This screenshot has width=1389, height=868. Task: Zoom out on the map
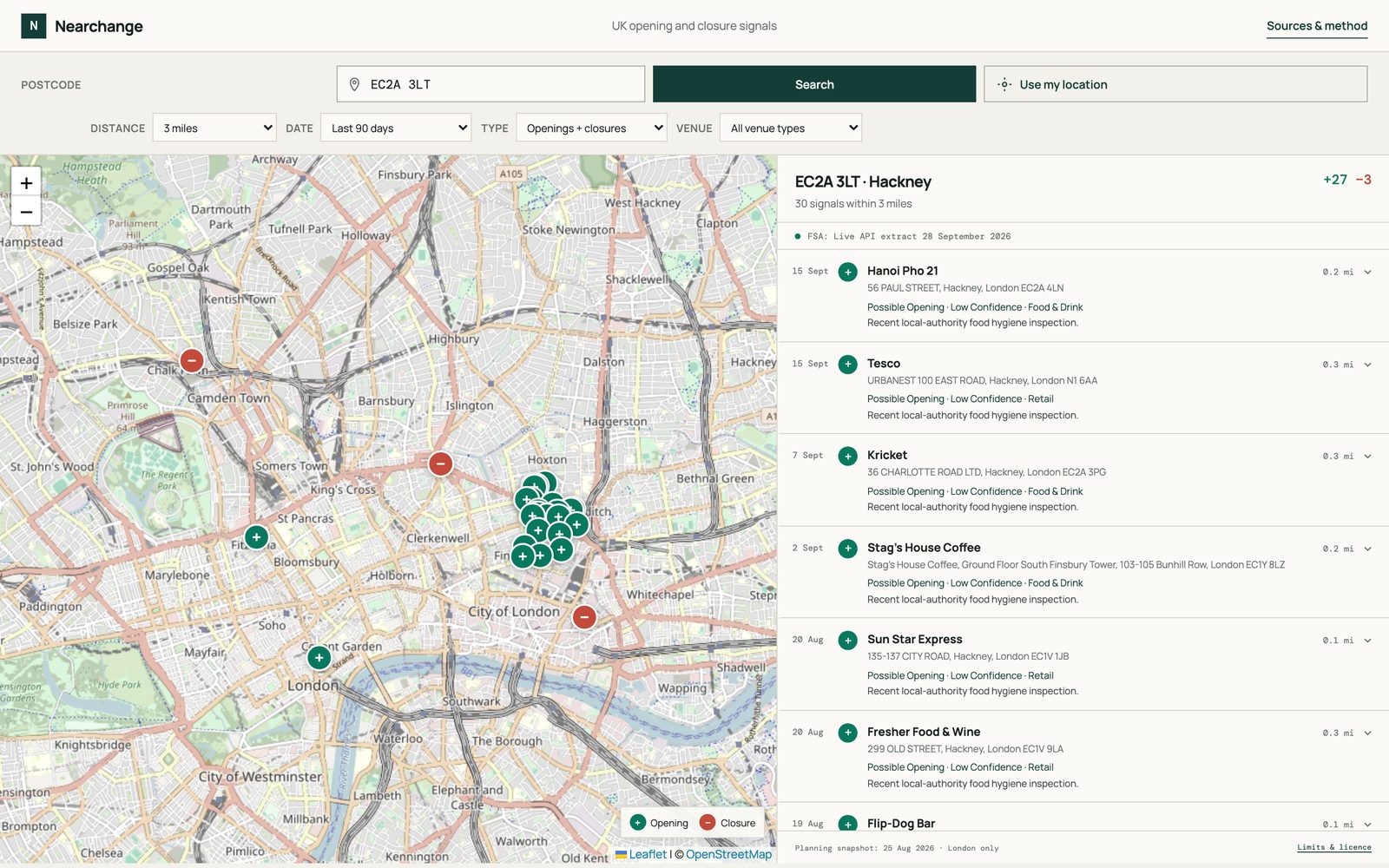pos(26,212)
